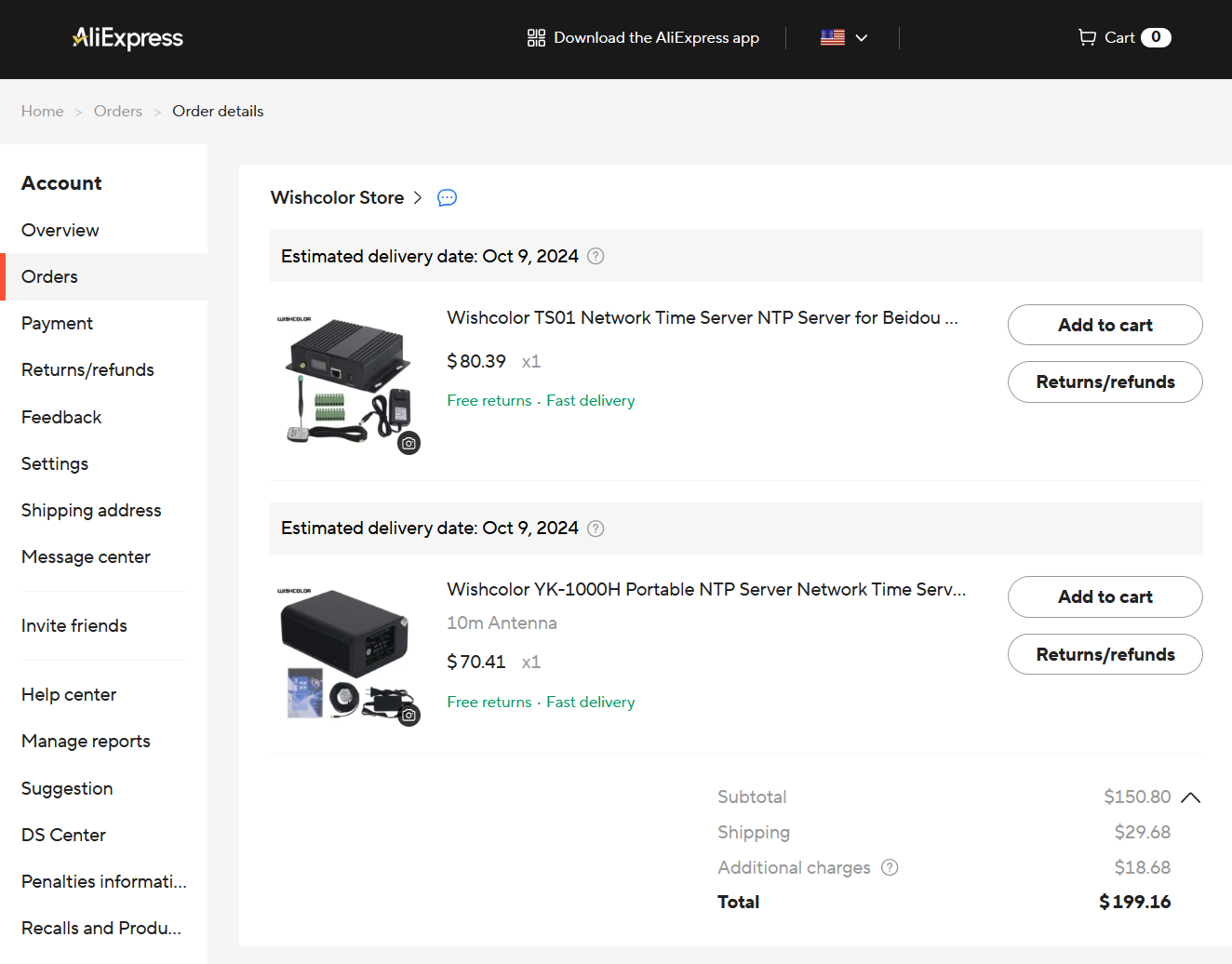
Task: Click camera icon on TS01 product image
Action: (x=408, y=443)
